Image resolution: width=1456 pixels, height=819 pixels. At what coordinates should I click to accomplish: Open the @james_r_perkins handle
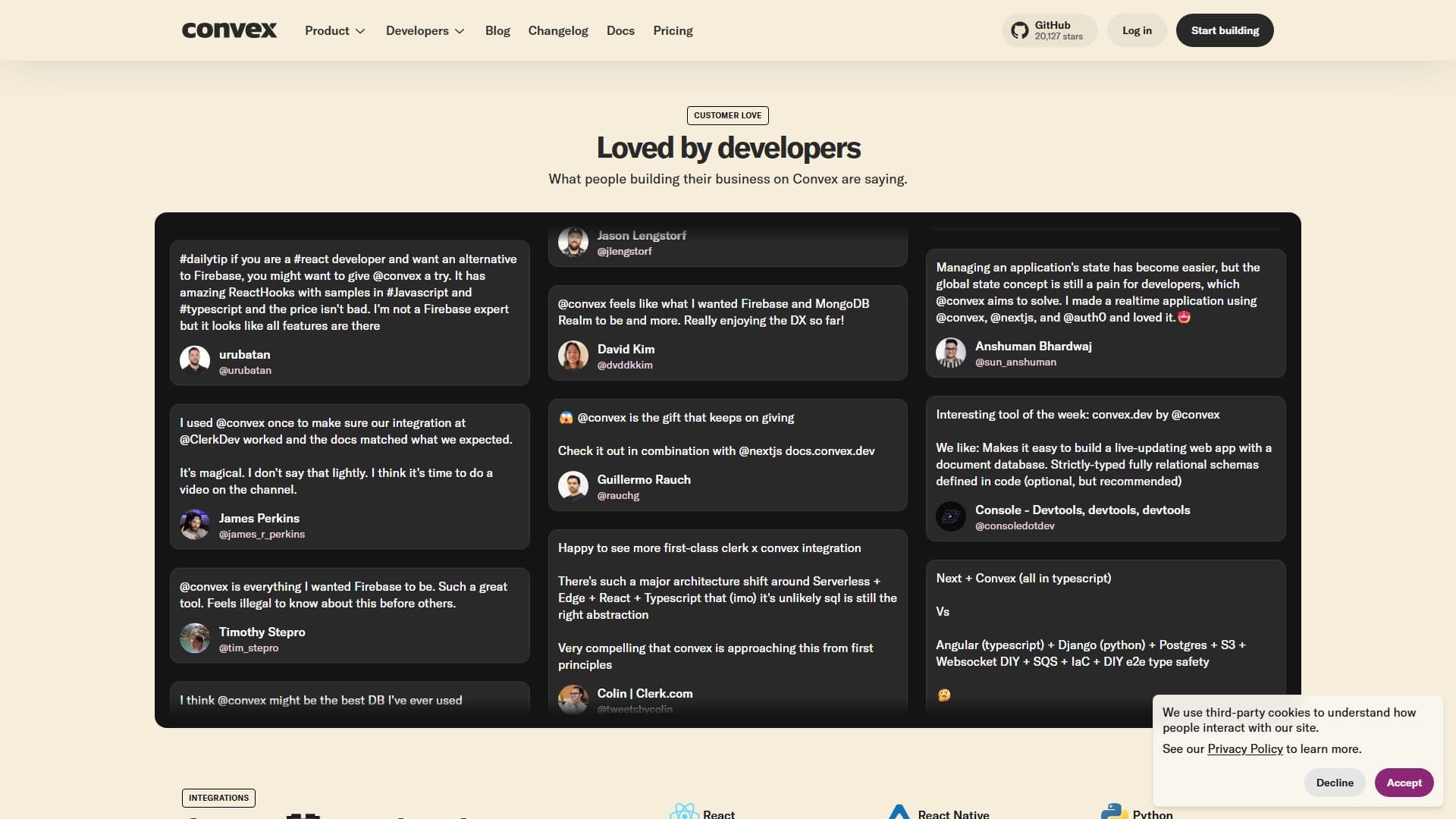[x=262, y=534]
